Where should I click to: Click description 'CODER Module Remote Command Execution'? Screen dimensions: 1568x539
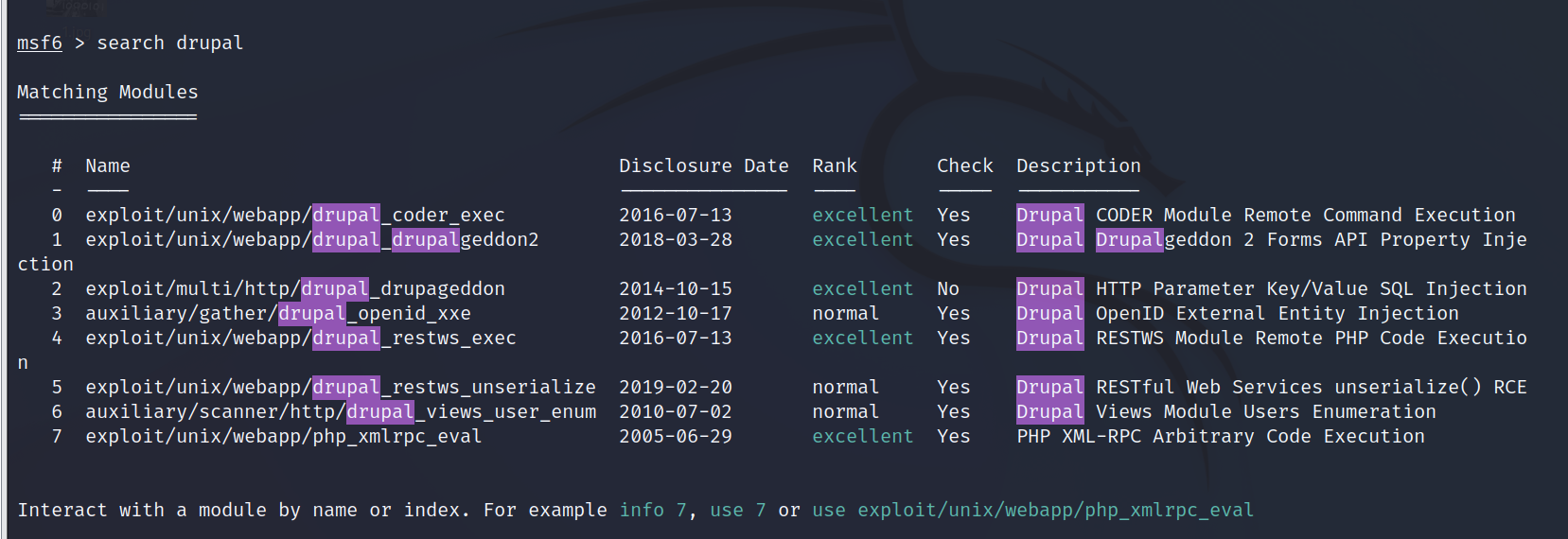pyautogui.click(x=1306, y=216)
